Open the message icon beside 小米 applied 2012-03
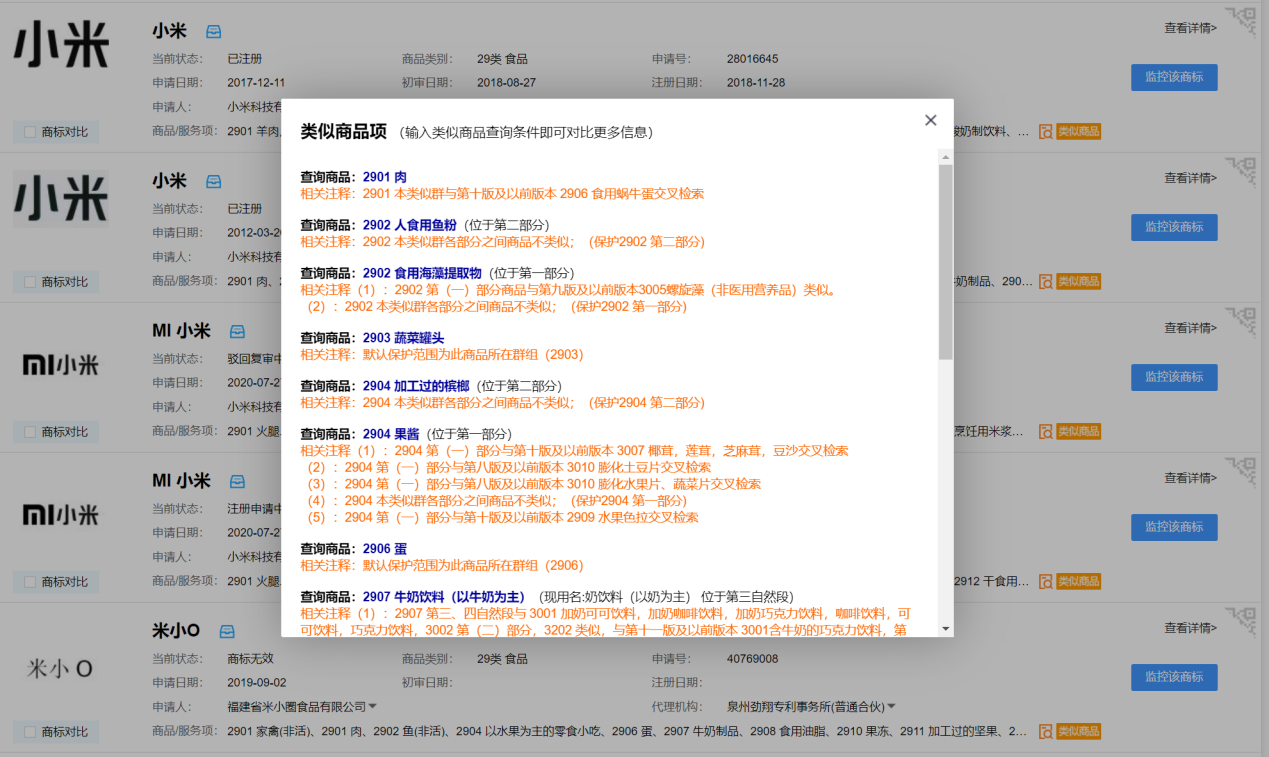 pyautogui.click(x=214, y=181)
